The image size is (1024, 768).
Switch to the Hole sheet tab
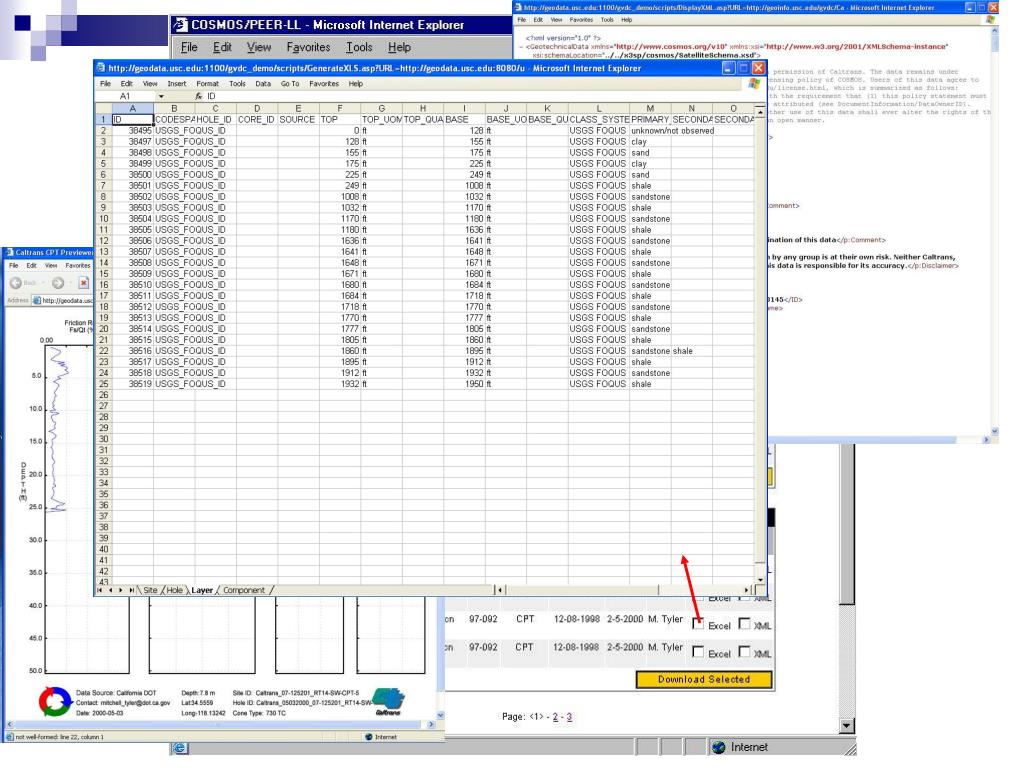[174, 590]
